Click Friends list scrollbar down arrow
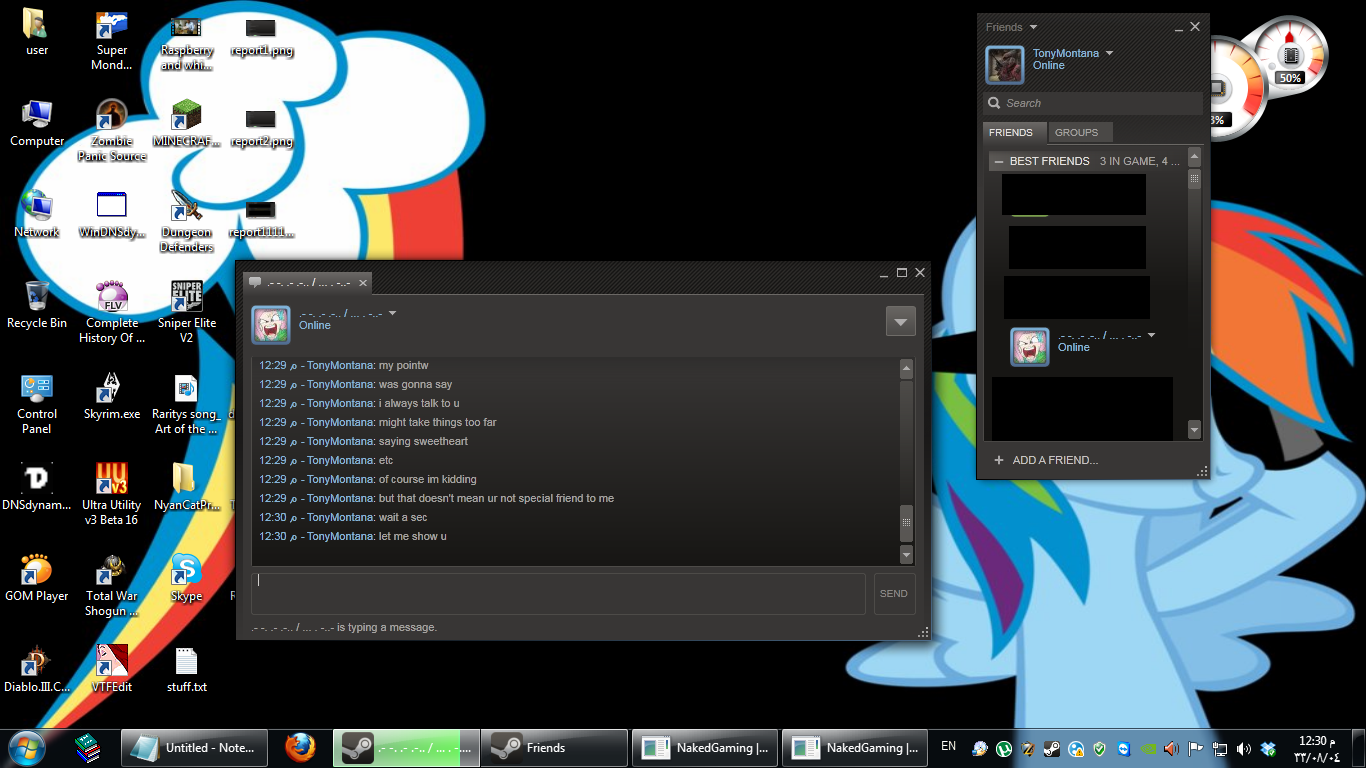This screenshot has height=768, width=1366. 1194,429
